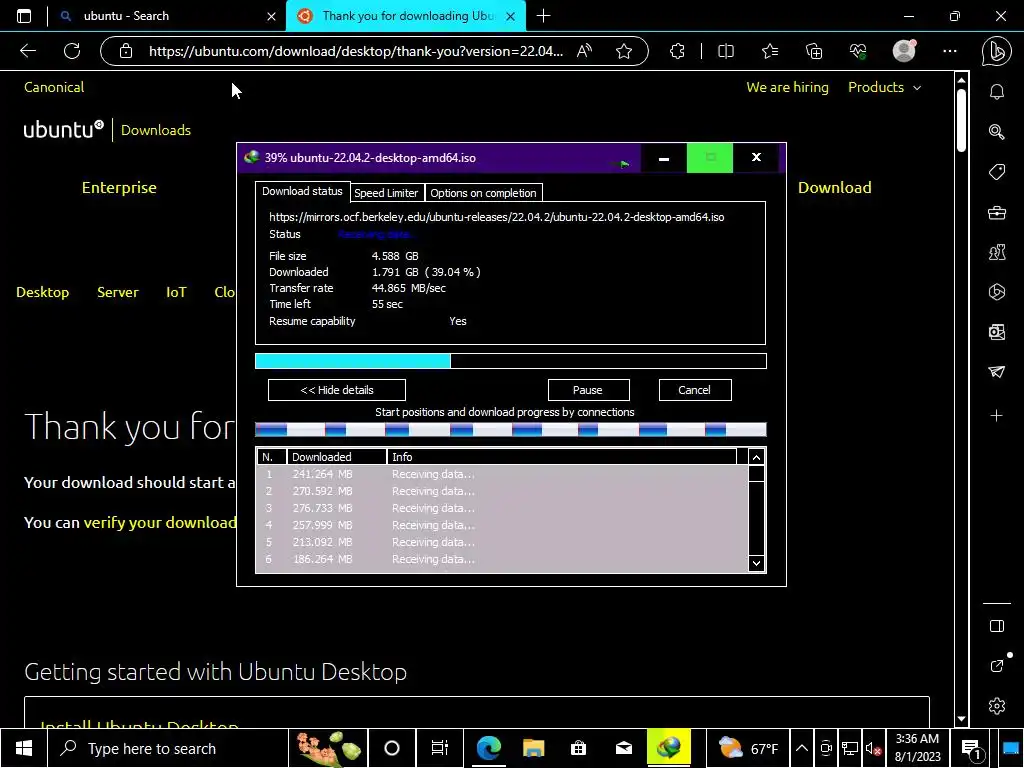This screenshot has height=768, width=1024.
Task: Open the Enterprise navigation item
Action: tap(119, 187)
